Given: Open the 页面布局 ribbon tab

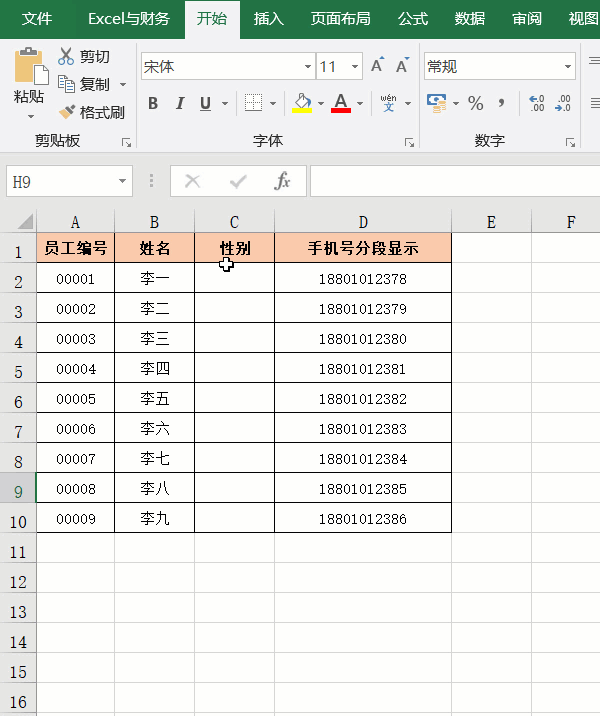Looking at the screenshot, I should 340,19.
